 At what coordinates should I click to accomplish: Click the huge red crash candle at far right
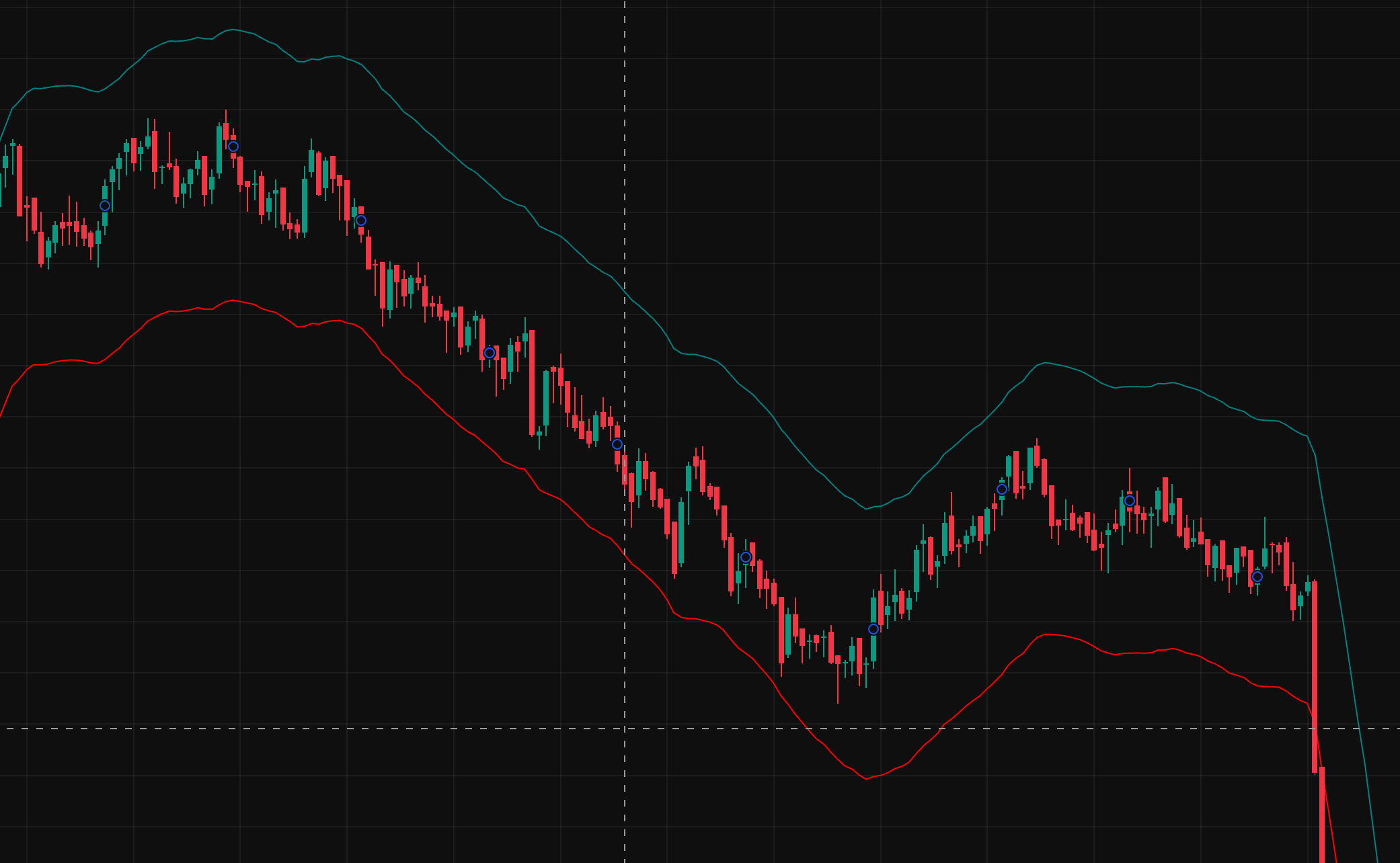point(1315,677)
